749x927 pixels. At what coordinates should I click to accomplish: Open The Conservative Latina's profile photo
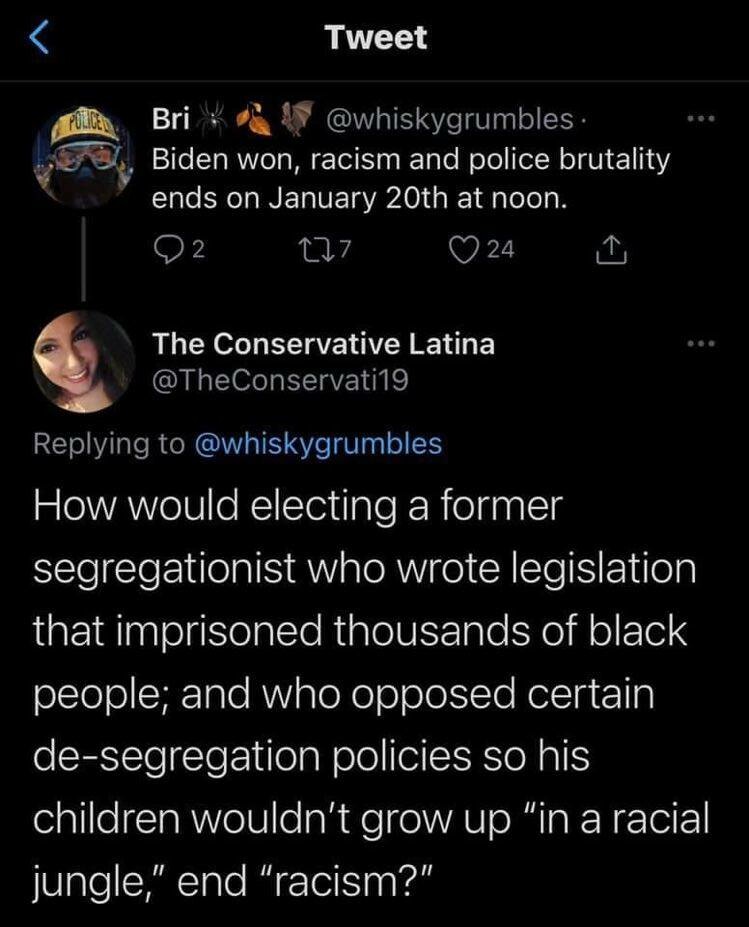(84, 361)
